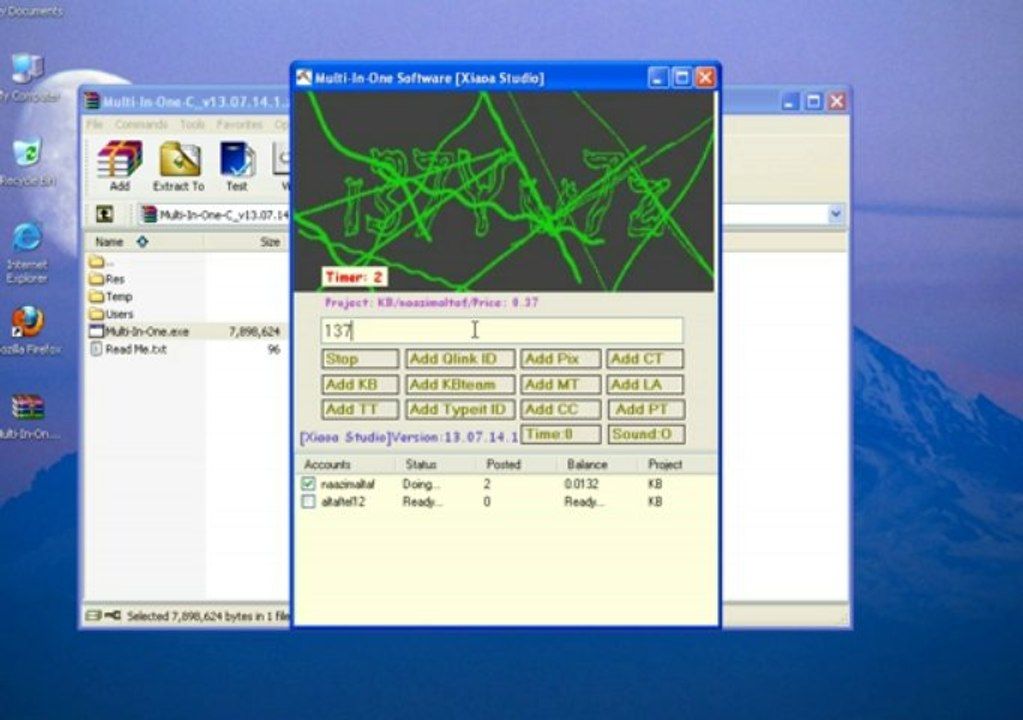Click the Xiaoa Studio Version label
This screenshot has width=1023, height=720.
[409, 437]
